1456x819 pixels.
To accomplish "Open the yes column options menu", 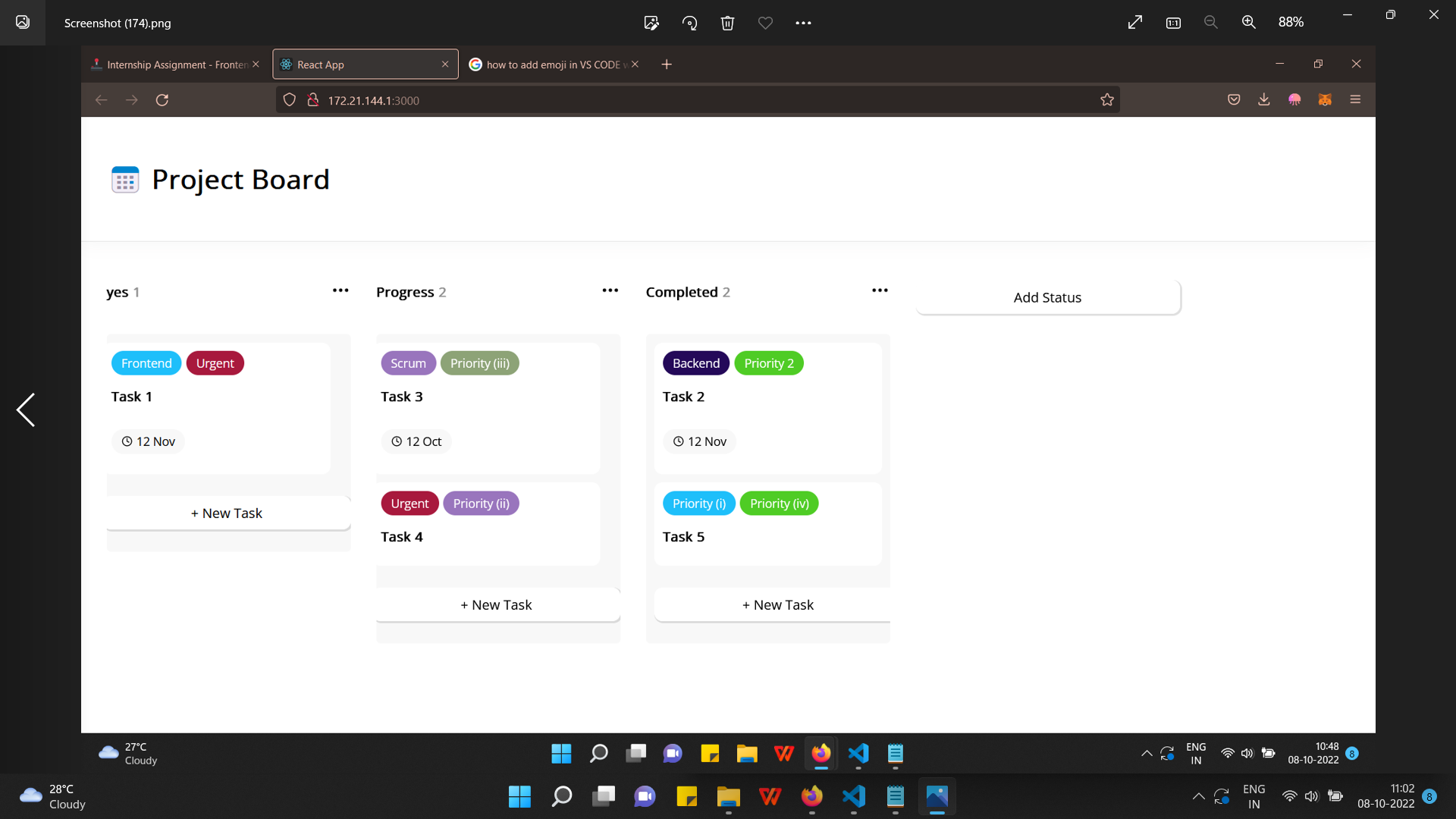I will pyautogui.click(x=340, y=290).
